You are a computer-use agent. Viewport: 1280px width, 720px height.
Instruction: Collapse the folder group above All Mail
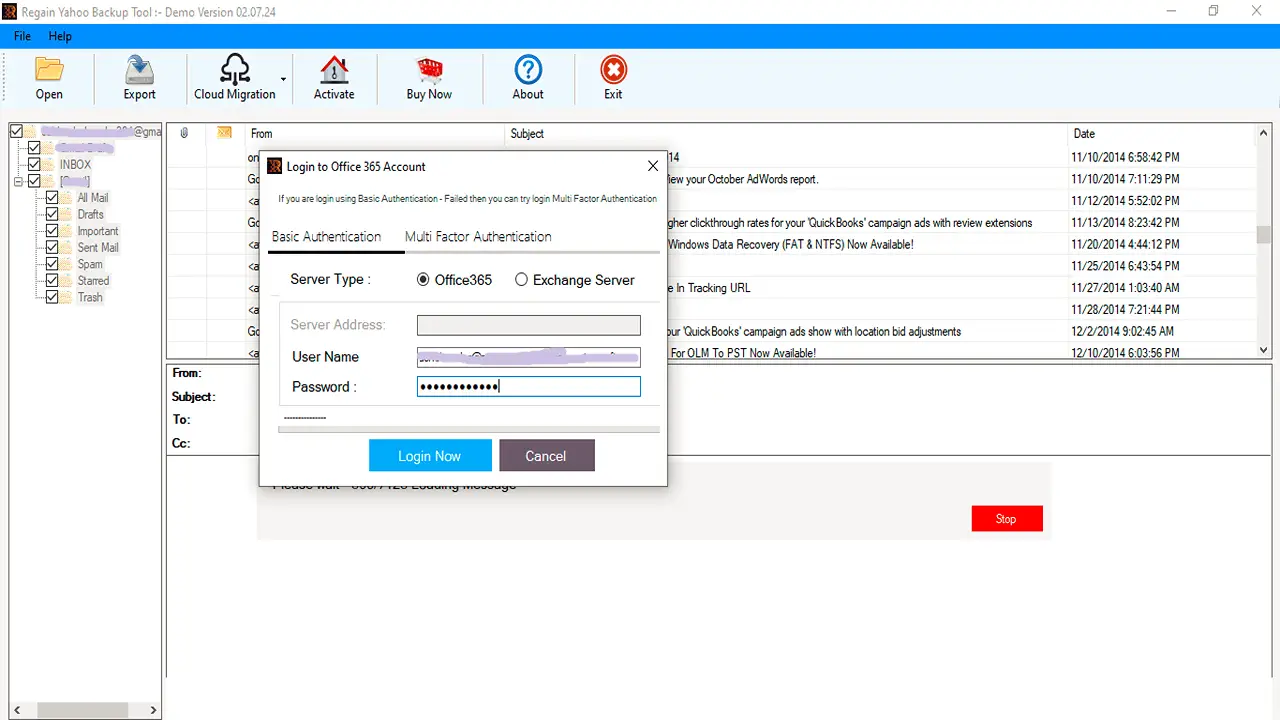click(x=17, y=181)
